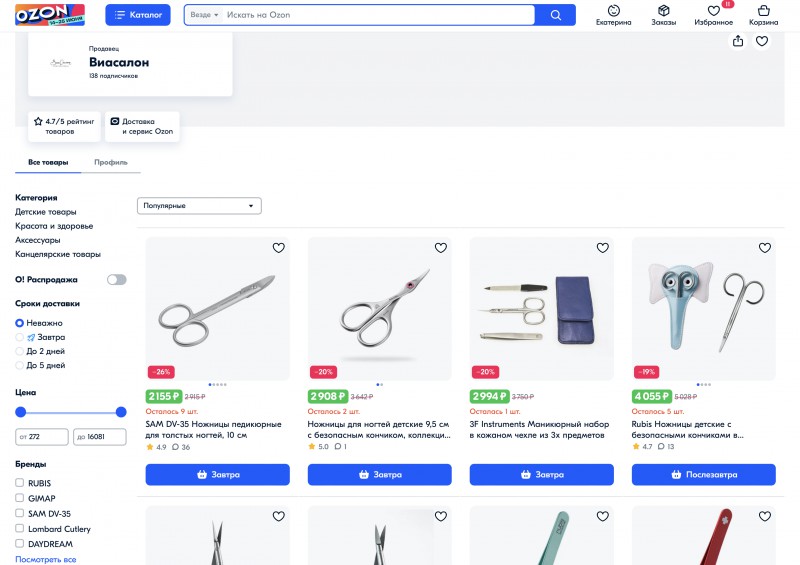Open the 4.7/5 рейтинг товаров badge
Image resolution: width=800 pixels, height=565 pixels.
pyautogui.click(x=64, y=126)
